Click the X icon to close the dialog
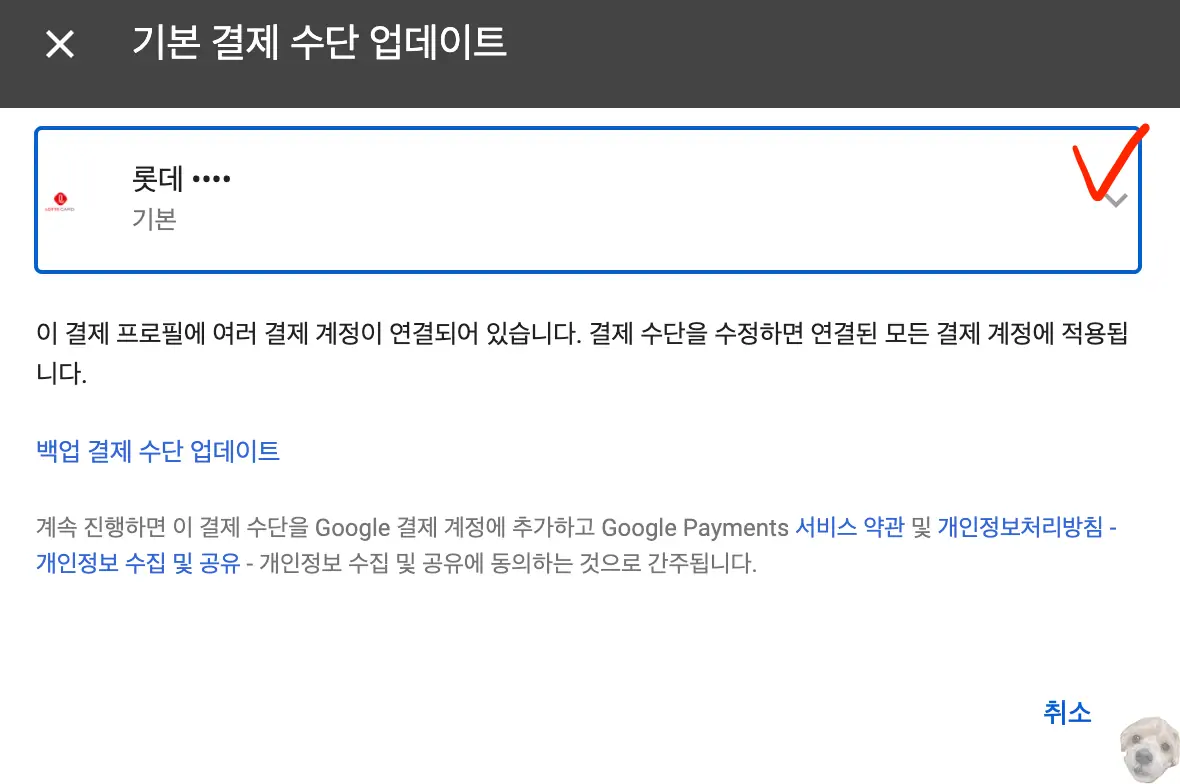The width and height of the screenshot is (1180, 784). point(59,44)
